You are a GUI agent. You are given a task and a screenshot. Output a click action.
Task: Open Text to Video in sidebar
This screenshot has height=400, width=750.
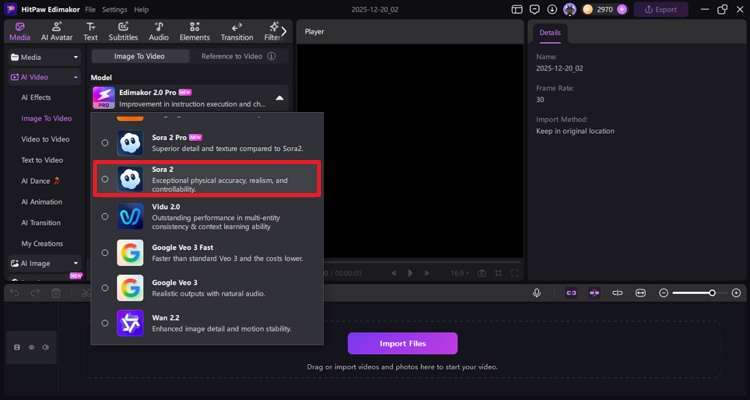click(x=42, y=160)
